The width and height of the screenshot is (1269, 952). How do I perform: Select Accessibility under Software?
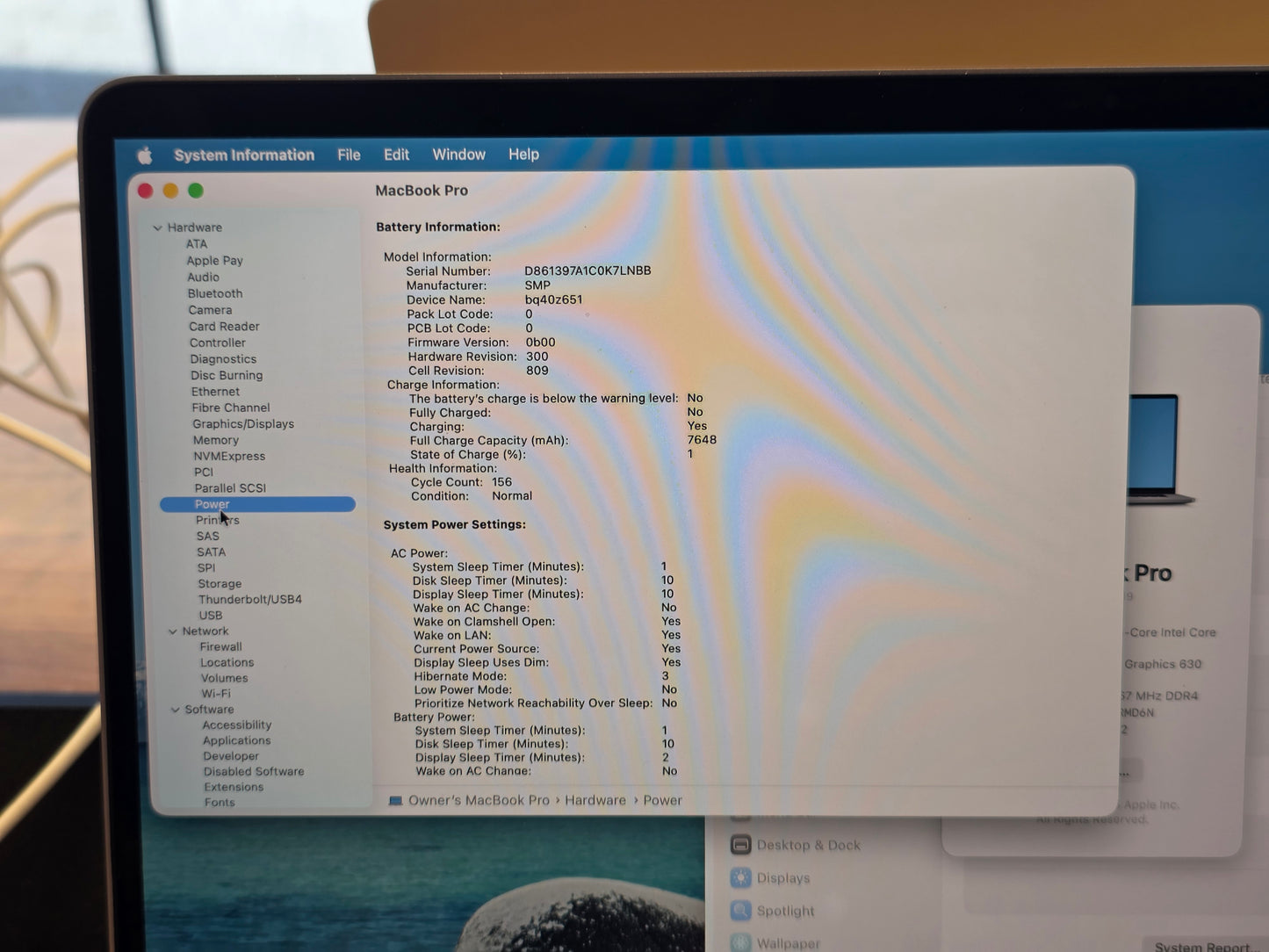pyautogui.click(x=236, y=725)
